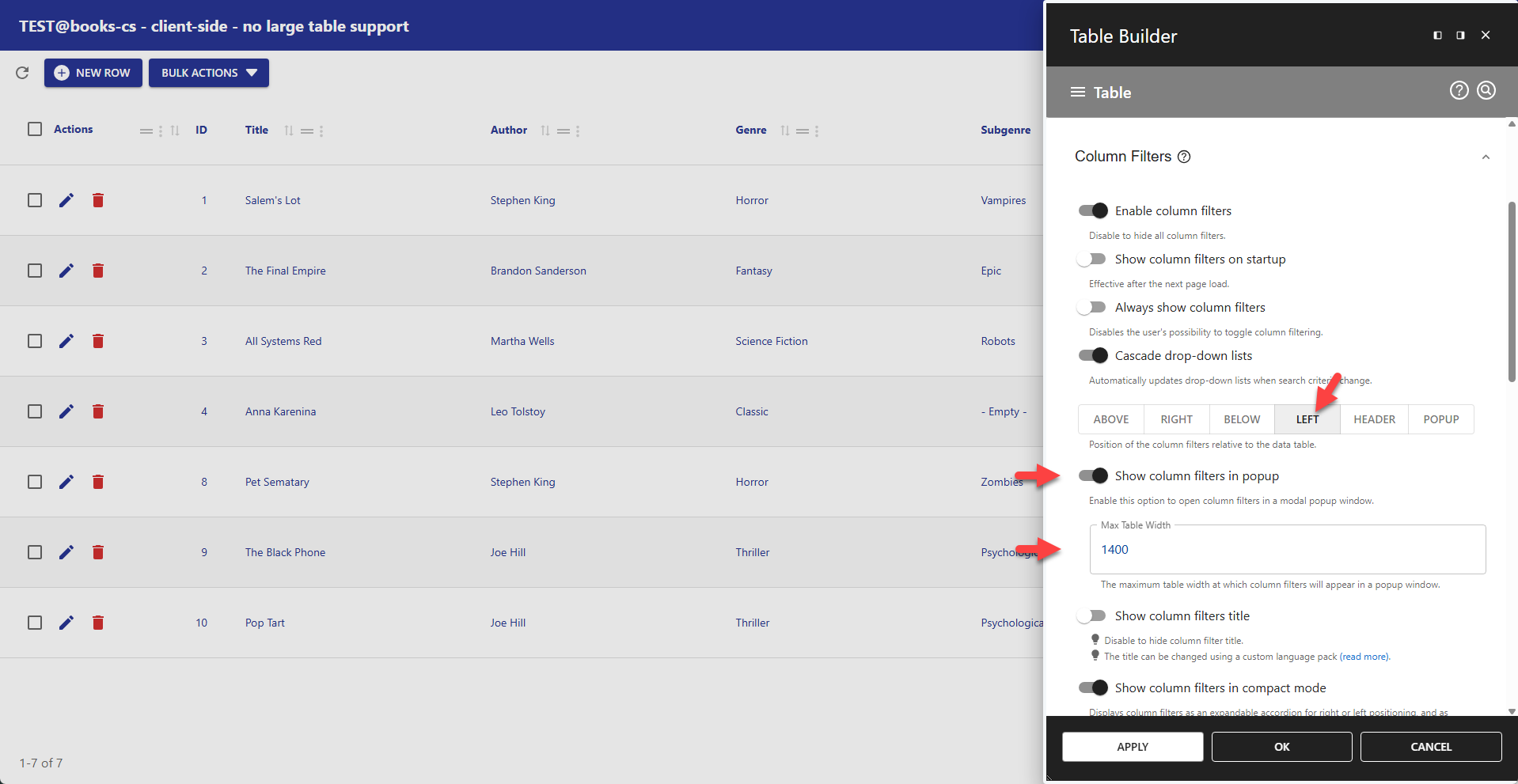Screen dimensions: 1518x784
Task: Edit the Pop Tart row
Action: [x=66, y=623]
